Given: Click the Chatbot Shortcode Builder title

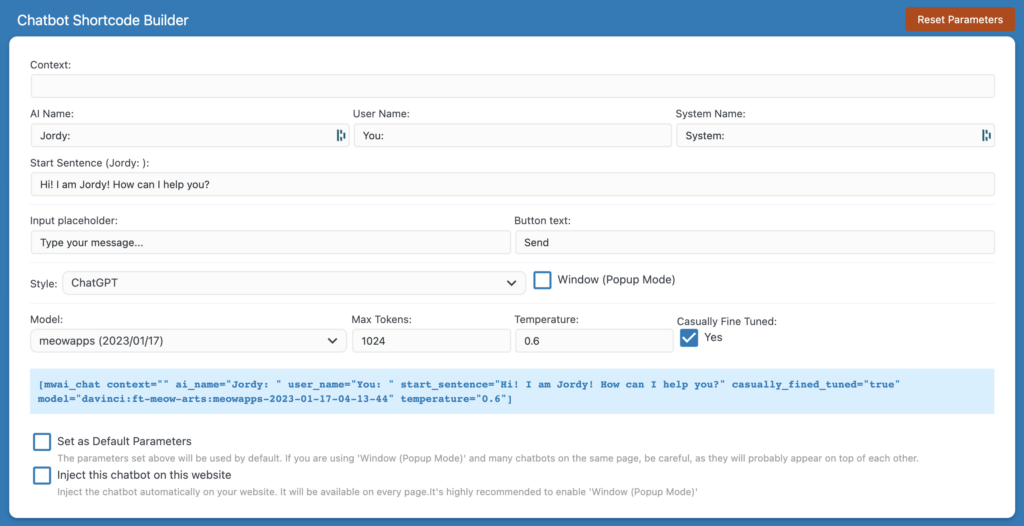Looking at the screenshot, I should point(103,20).
